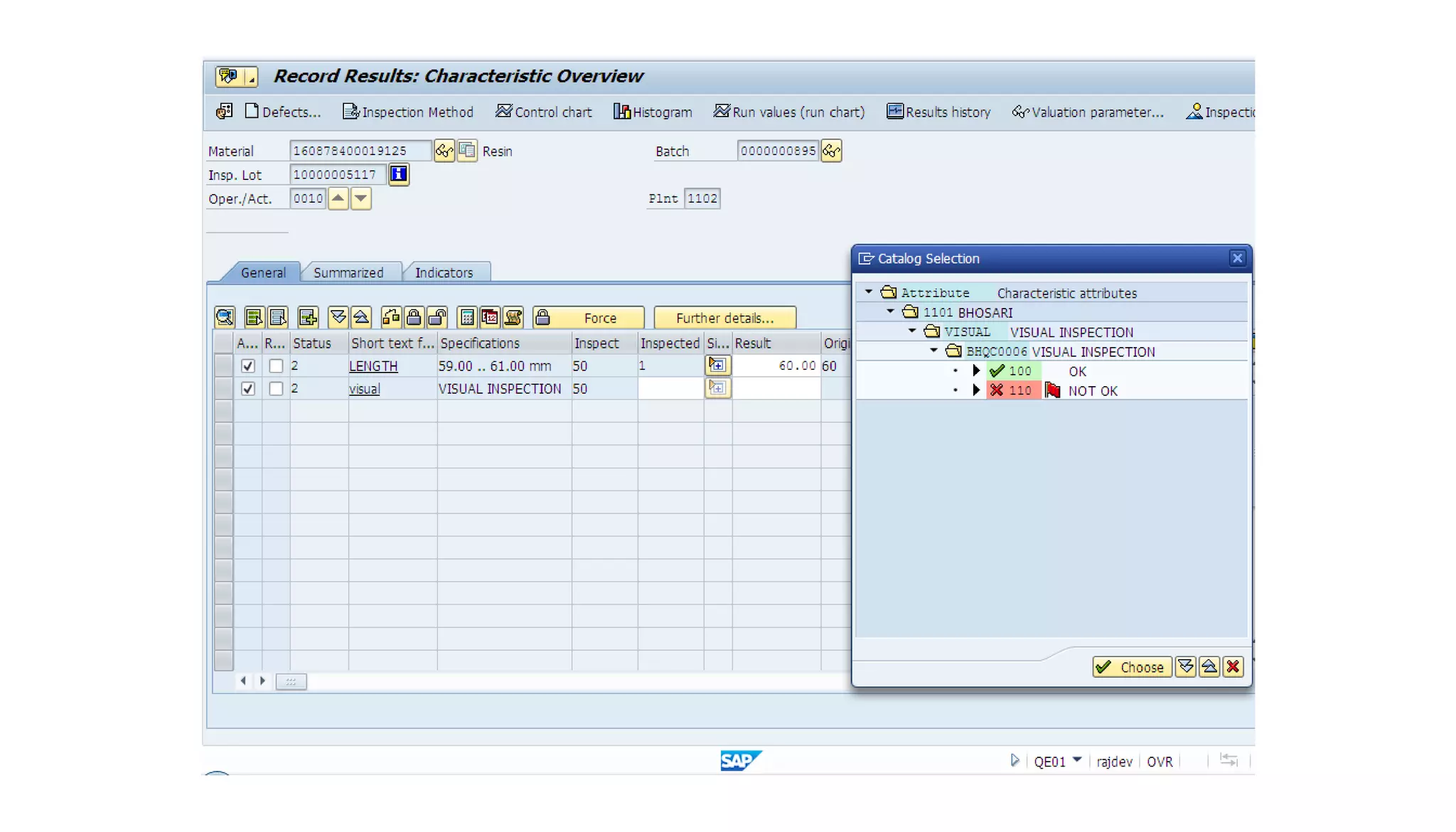Image resolution: width=1456 pixels, height=832 pixels.
Task: Collapse the 1101 BHOSARI tree node
Action: coord(890,312)
